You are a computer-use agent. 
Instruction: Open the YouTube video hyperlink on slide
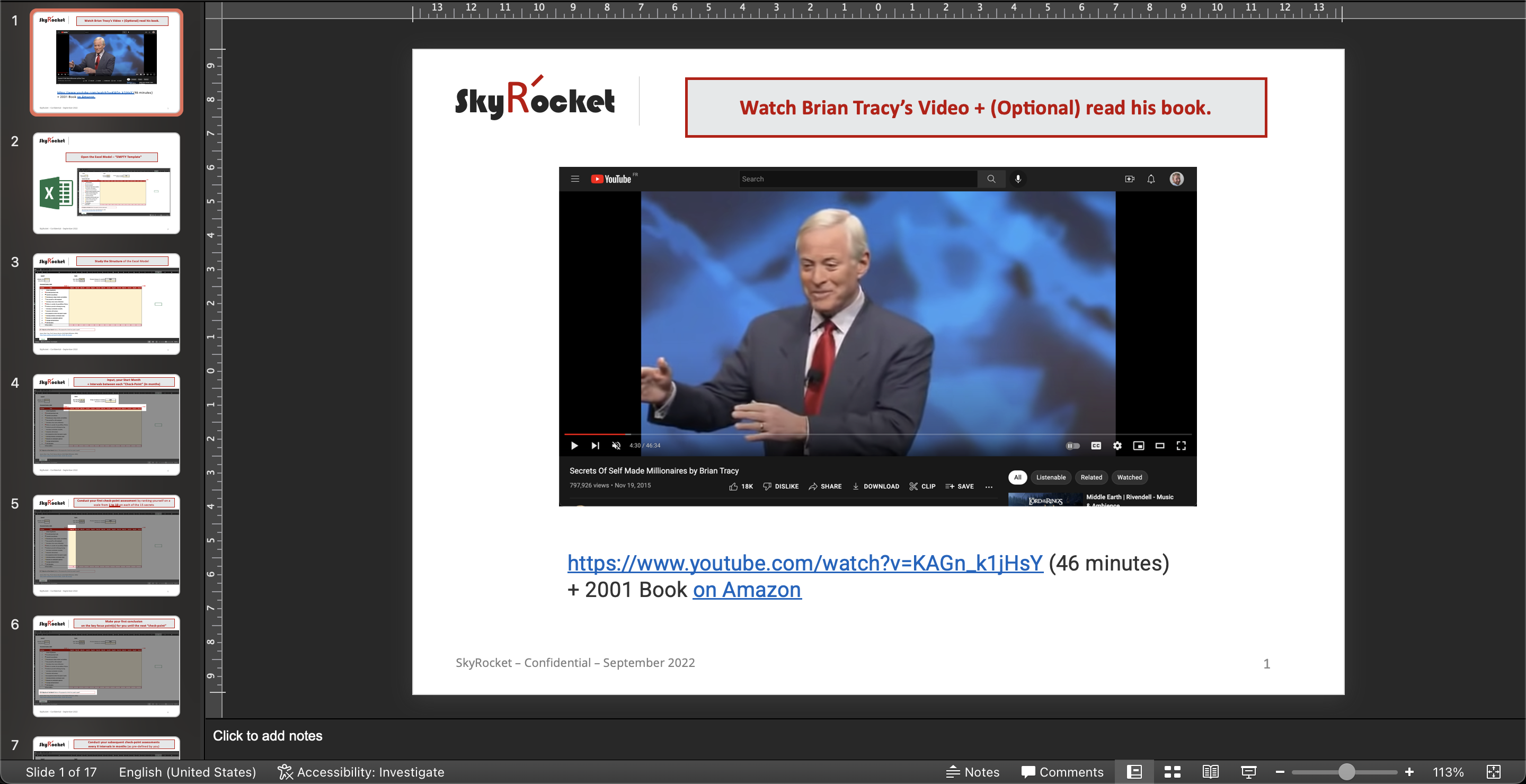805,563
